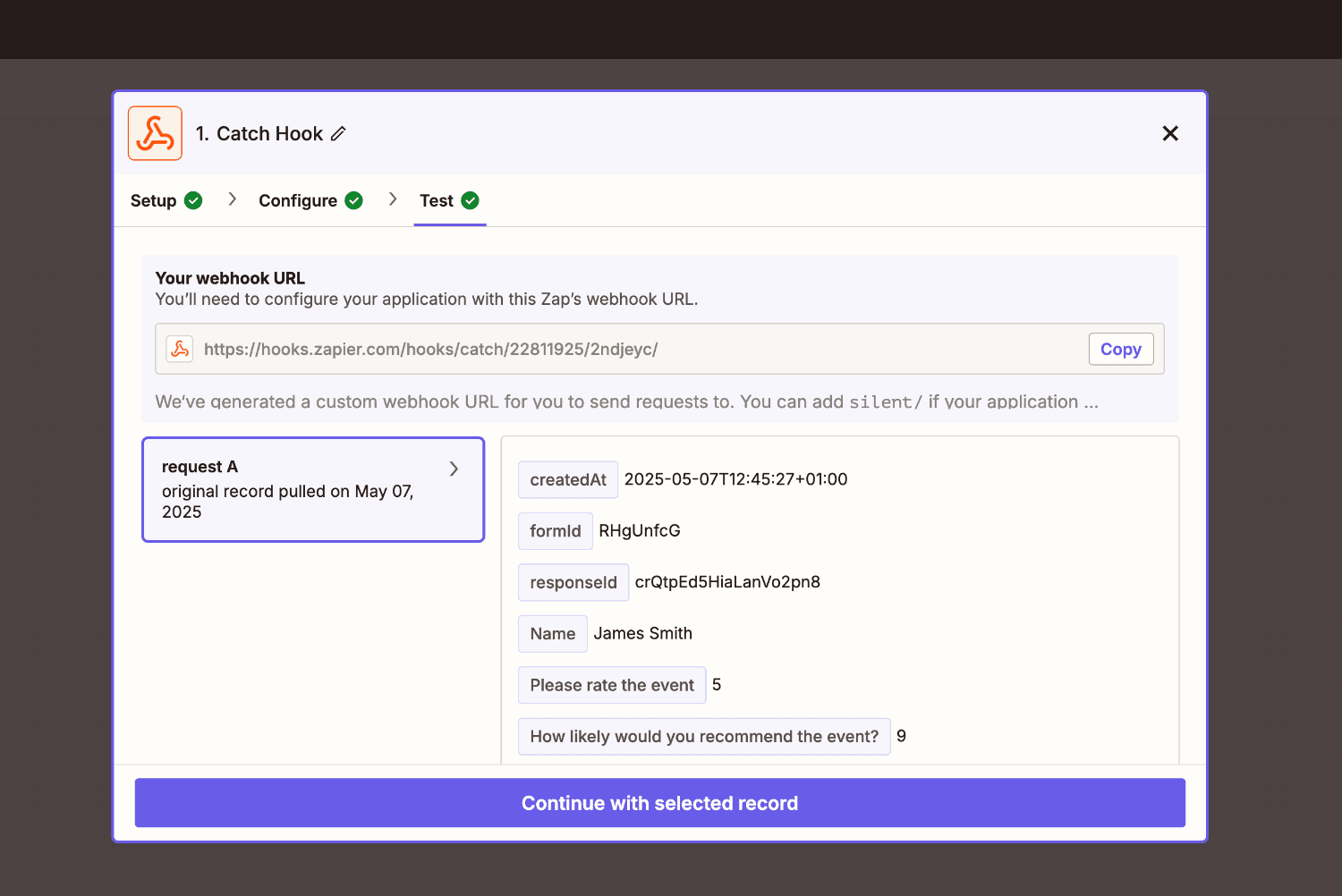1342x896 pixels.
Task: Click the event rating value 5
Action: tap(717, 685)
